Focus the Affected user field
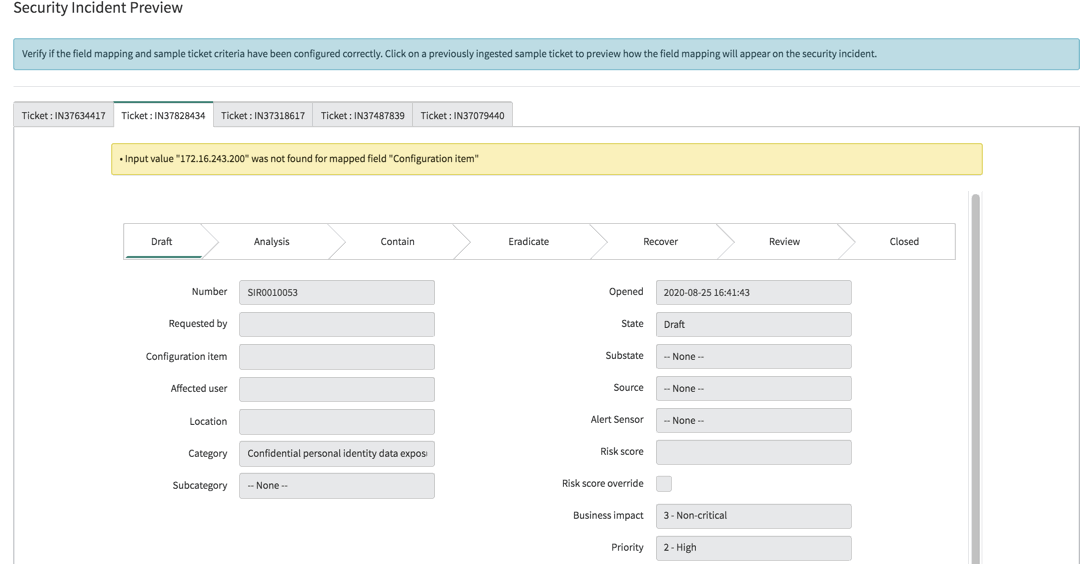The height and width of the screenshot is (564, 1080). click(x=337, y=389)
